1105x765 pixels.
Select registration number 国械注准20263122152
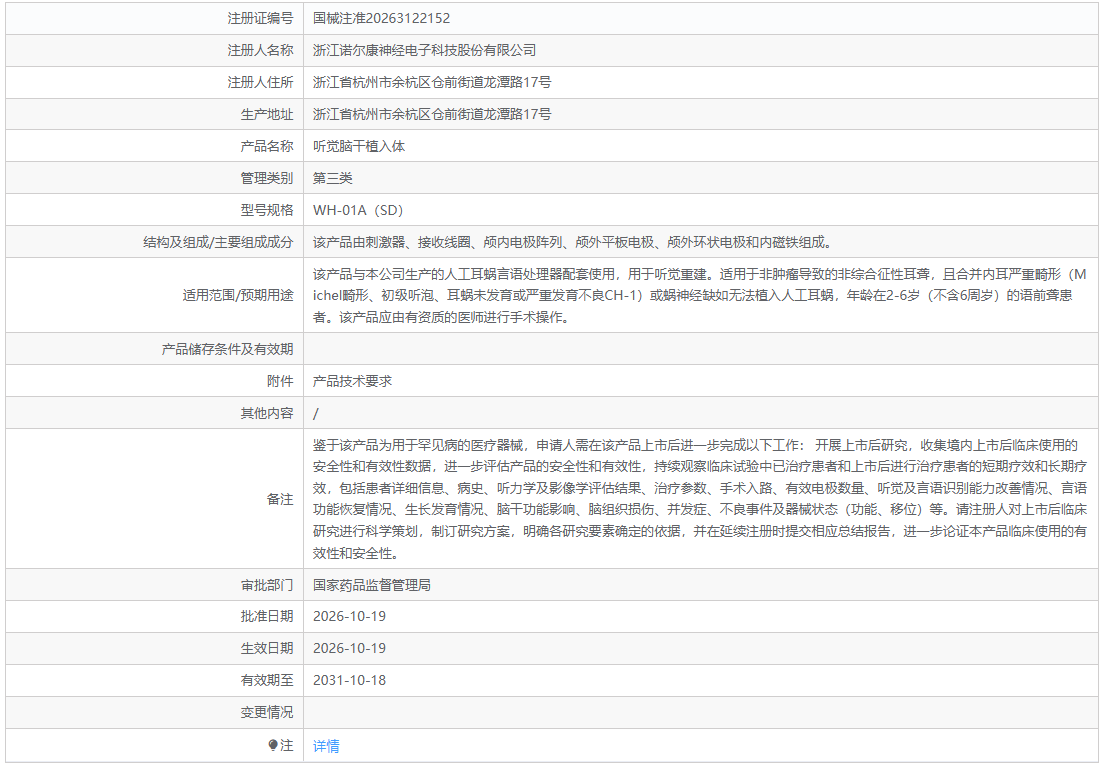click(x=381, y=18)
